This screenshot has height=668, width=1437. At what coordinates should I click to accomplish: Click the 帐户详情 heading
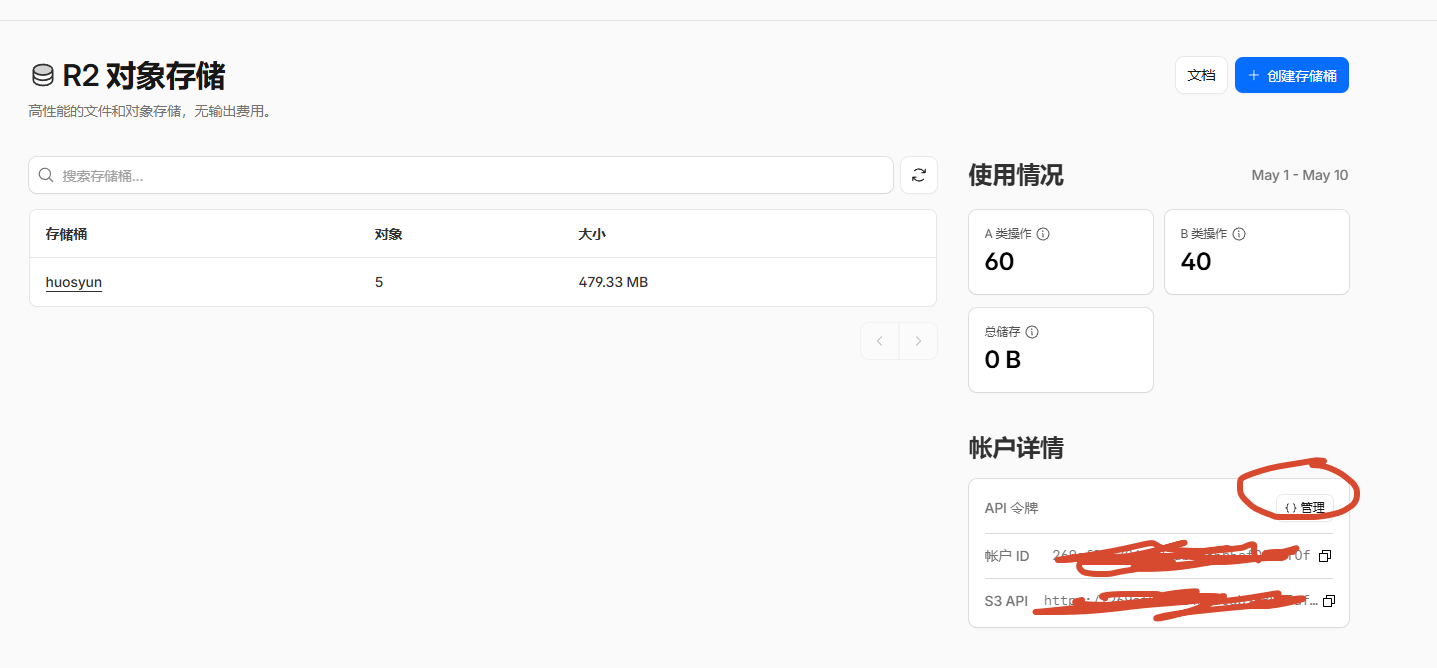[1016, 447]
